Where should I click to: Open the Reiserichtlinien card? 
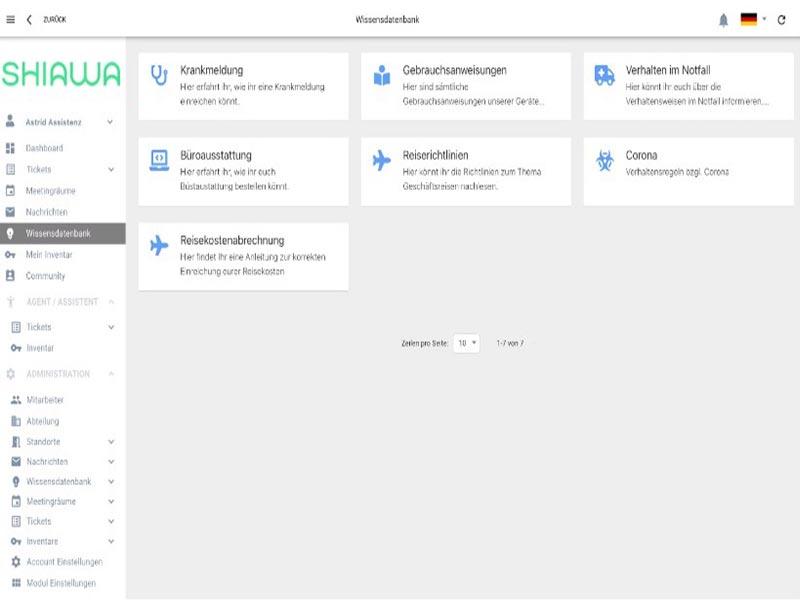click(x=466, y=171)
